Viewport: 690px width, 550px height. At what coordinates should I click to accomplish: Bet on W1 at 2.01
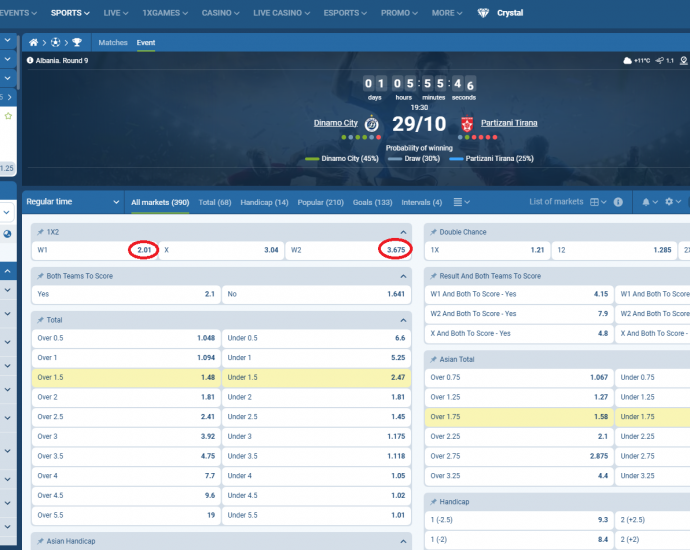95,250
